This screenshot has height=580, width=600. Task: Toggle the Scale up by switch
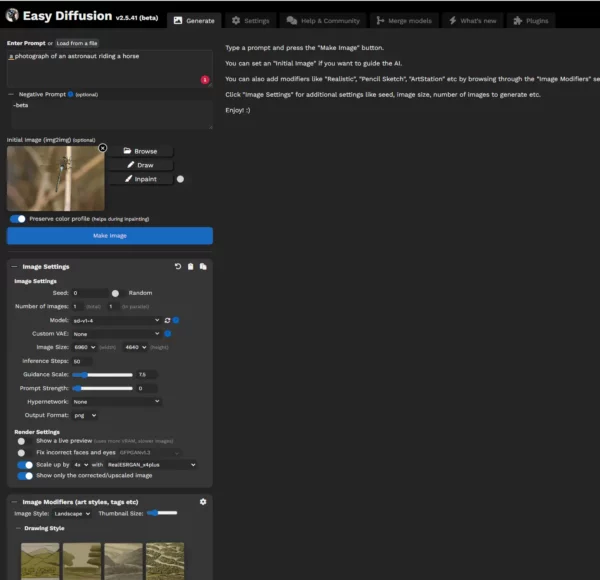pyautogui.click(x=25, y=465)
